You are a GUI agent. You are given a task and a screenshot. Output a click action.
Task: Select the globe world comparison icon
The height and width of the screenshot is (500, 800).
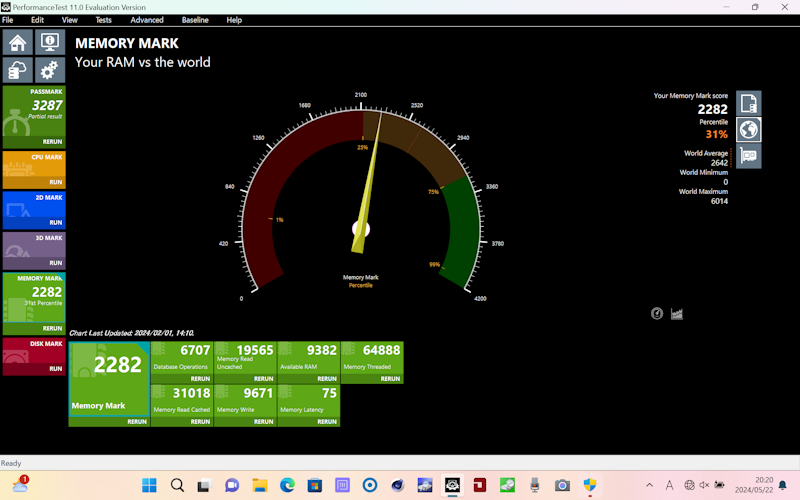(748, 130)
